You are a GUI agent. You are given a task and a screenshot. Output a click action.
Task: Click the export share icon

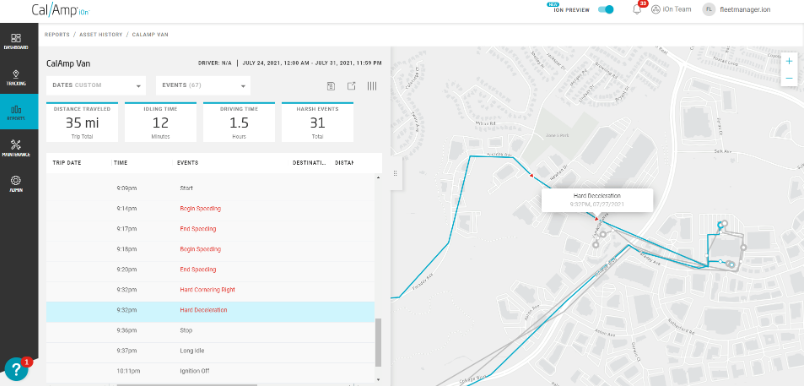(x=351, y=86)
